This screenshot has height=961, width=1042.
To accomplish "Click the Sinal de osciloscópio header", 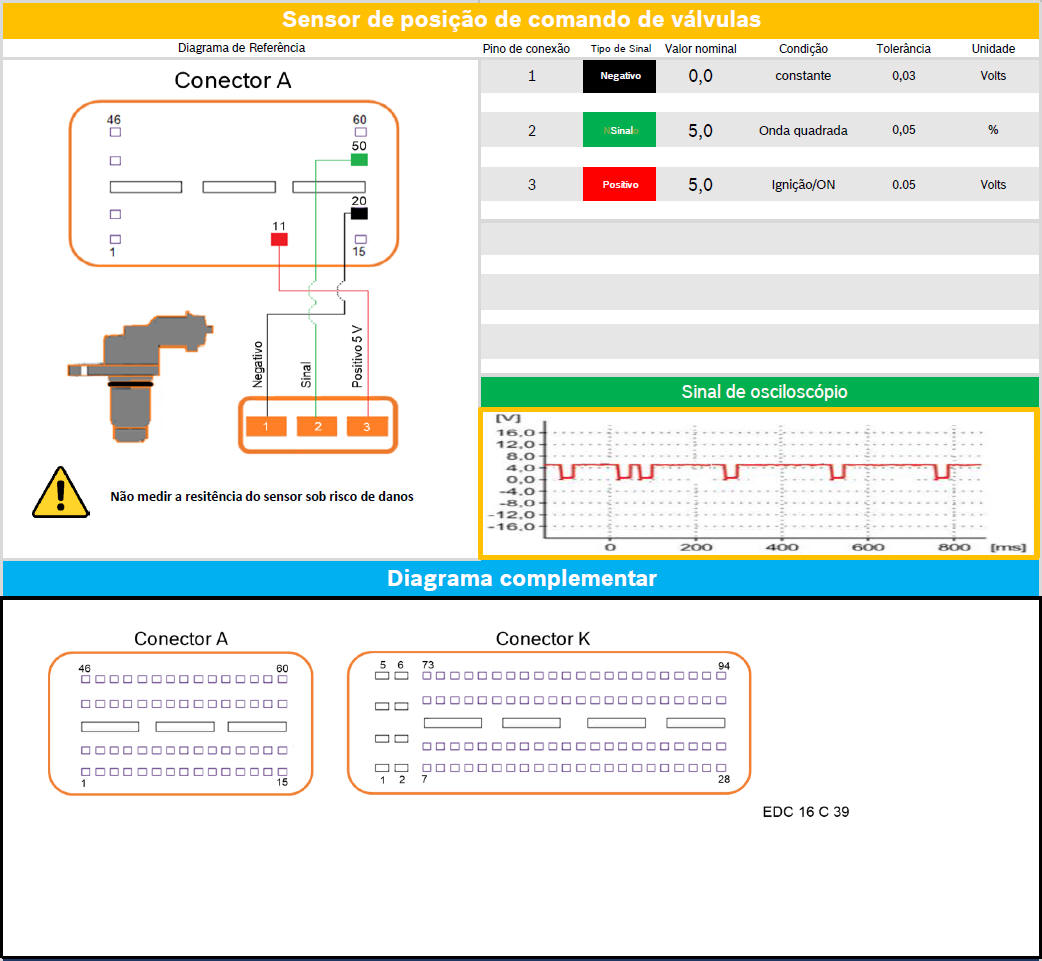I will [759, 392].
